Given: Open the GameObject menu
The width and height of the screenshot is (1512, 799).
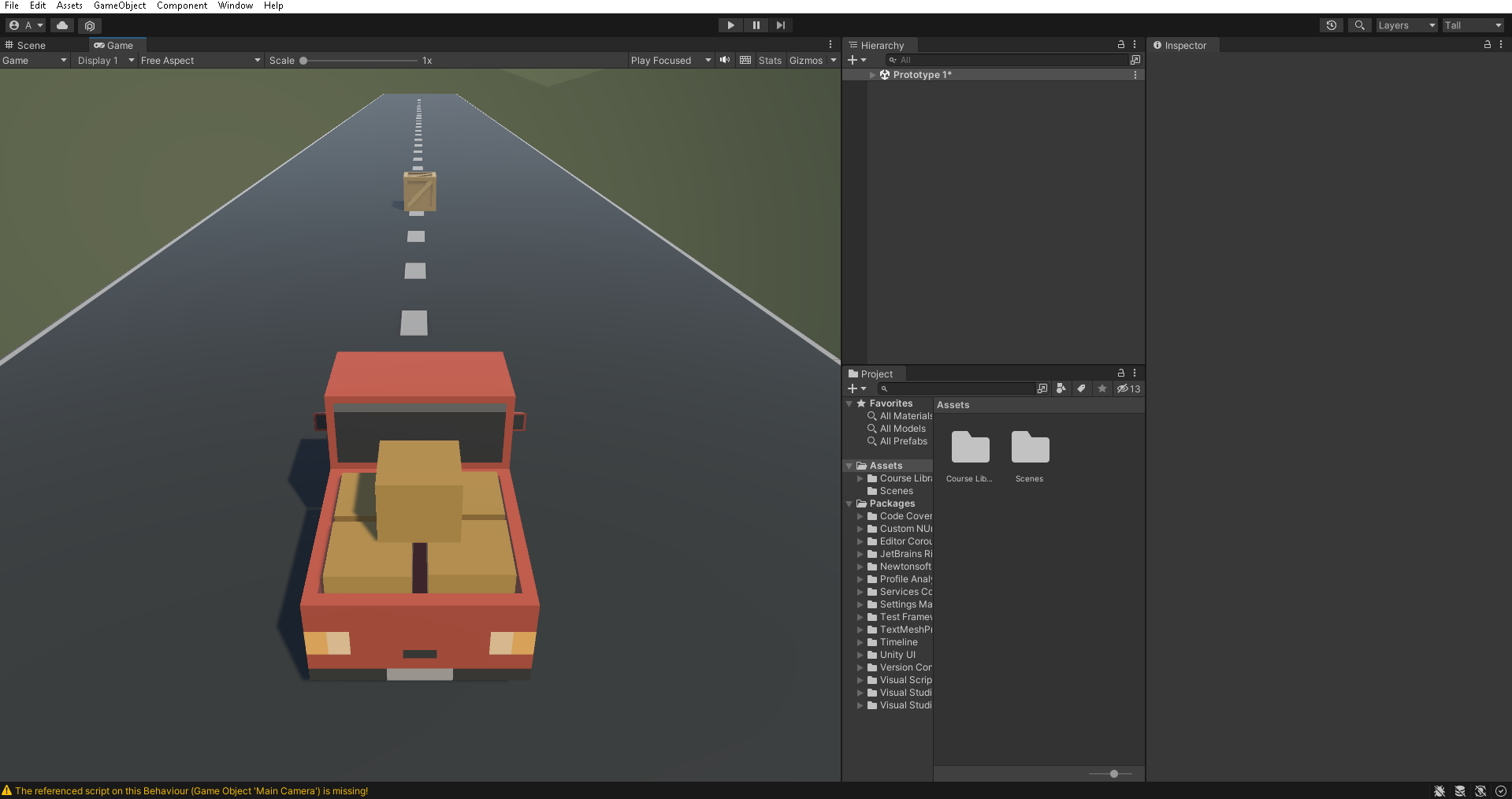Looking at the screenshot, I should point(119,6).
